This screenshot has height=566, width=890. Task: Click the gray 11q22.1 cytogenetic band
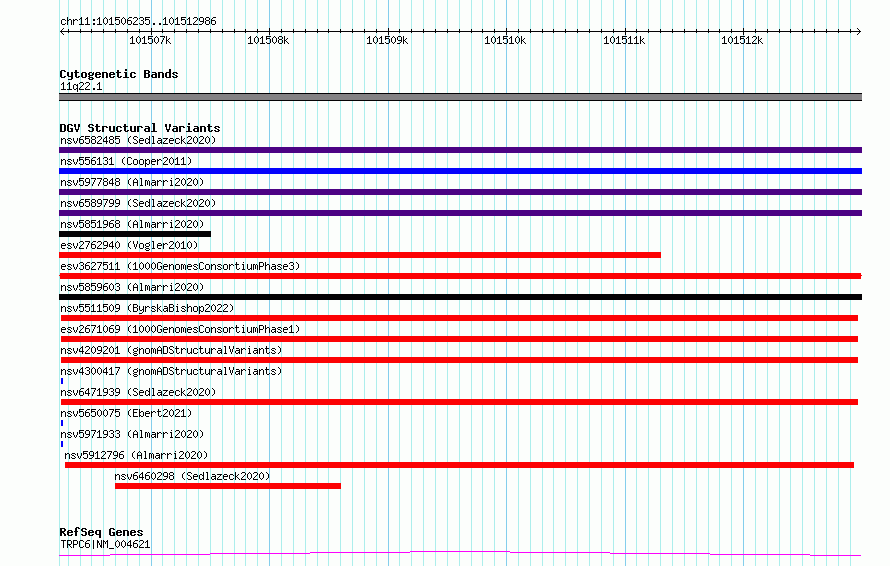[x=460, y=97]
